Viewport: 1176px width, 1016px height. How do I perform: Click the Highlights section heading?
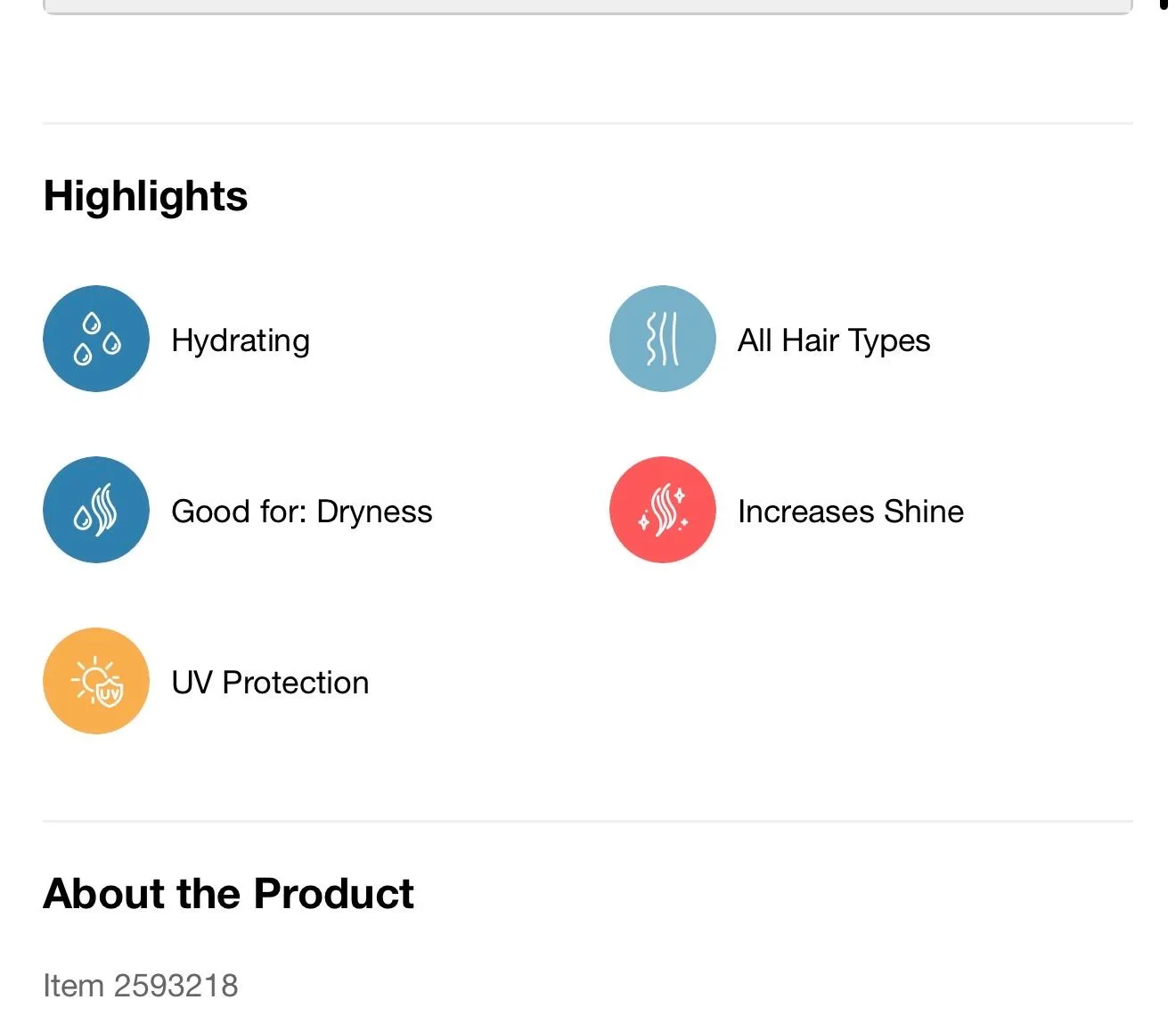145,197
